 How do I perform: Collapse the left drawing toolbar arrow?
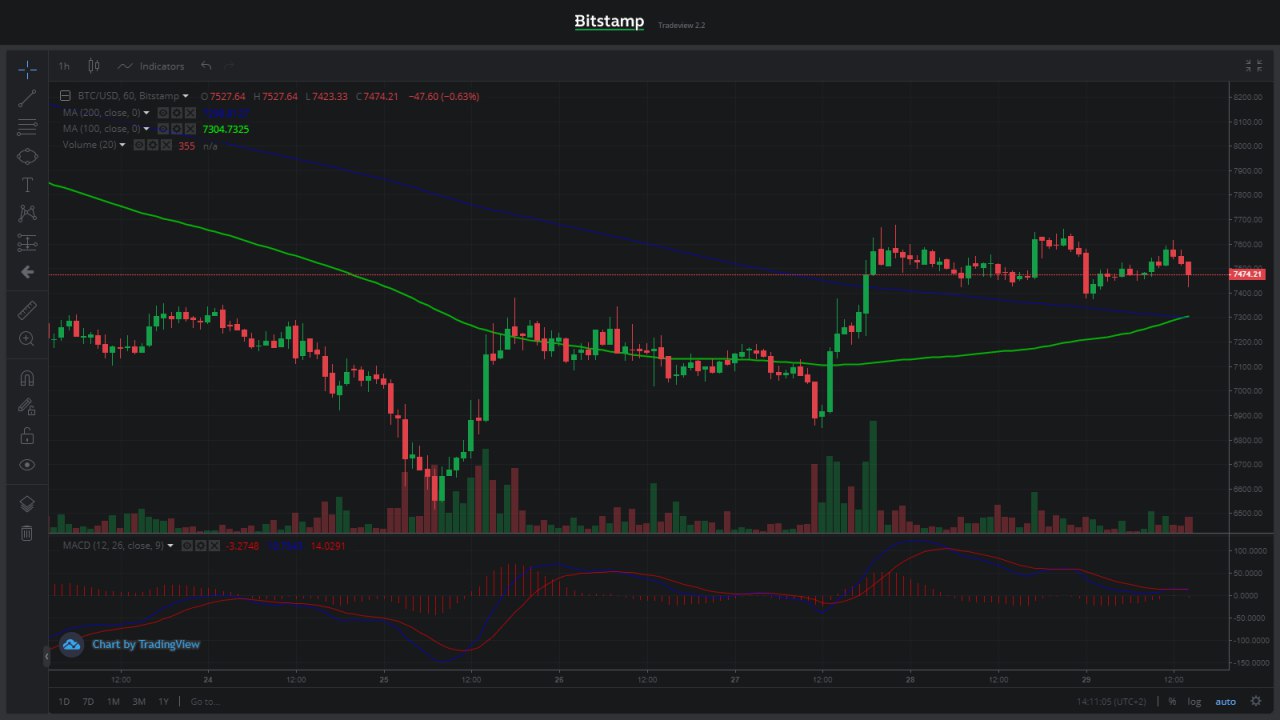(44, 657)
